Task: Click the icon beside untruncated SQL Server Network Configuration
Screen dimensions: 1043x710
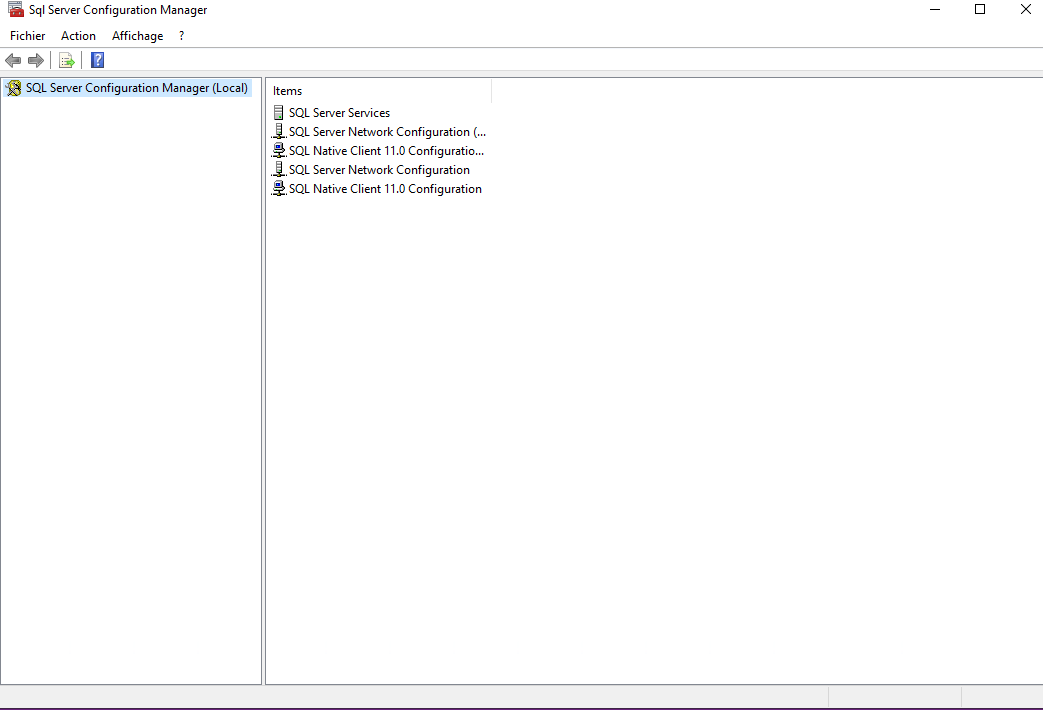Action: point(279,170)
